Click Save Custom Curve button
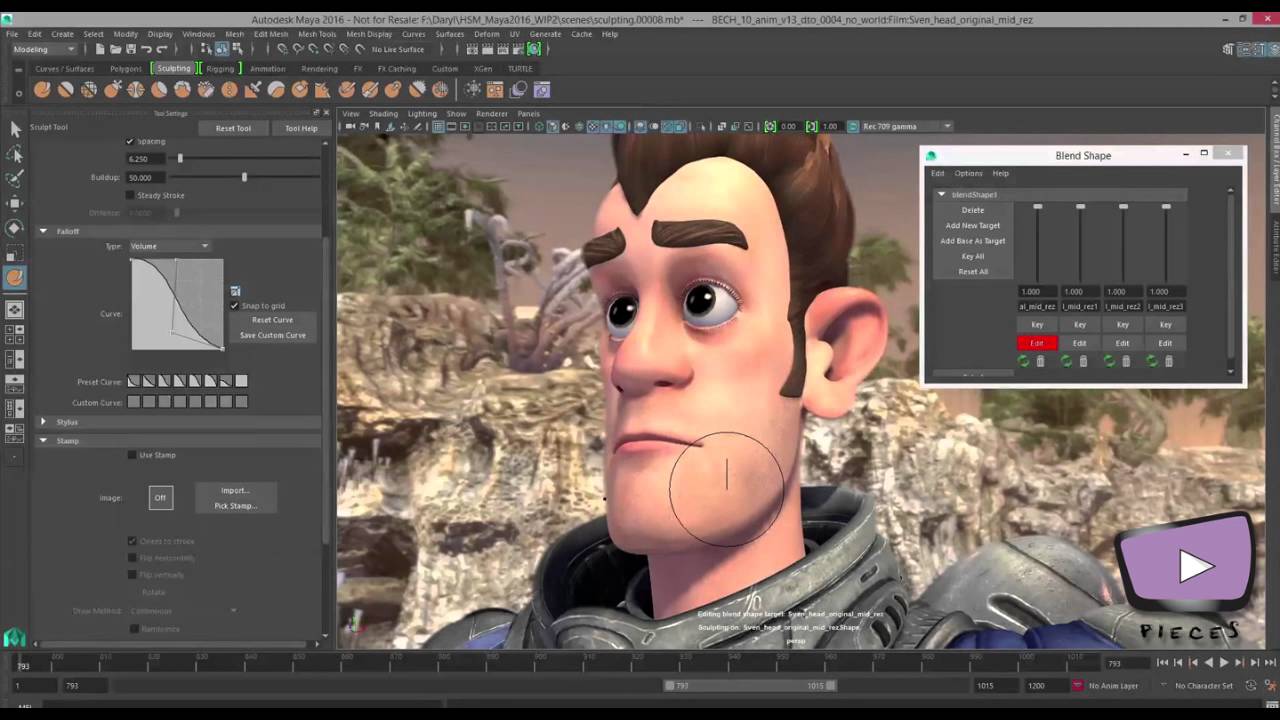 point(272,335)
